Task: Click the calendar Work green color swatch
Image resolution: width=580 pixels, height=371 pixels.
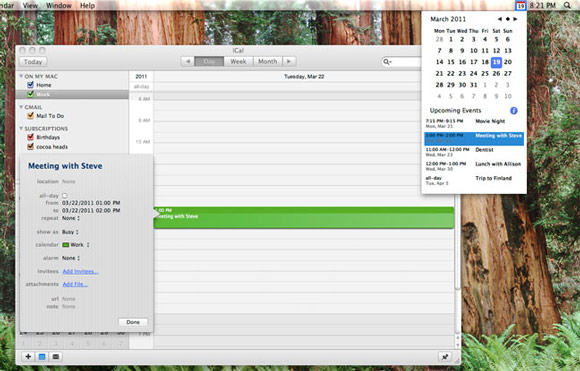Action: (65, 245)
